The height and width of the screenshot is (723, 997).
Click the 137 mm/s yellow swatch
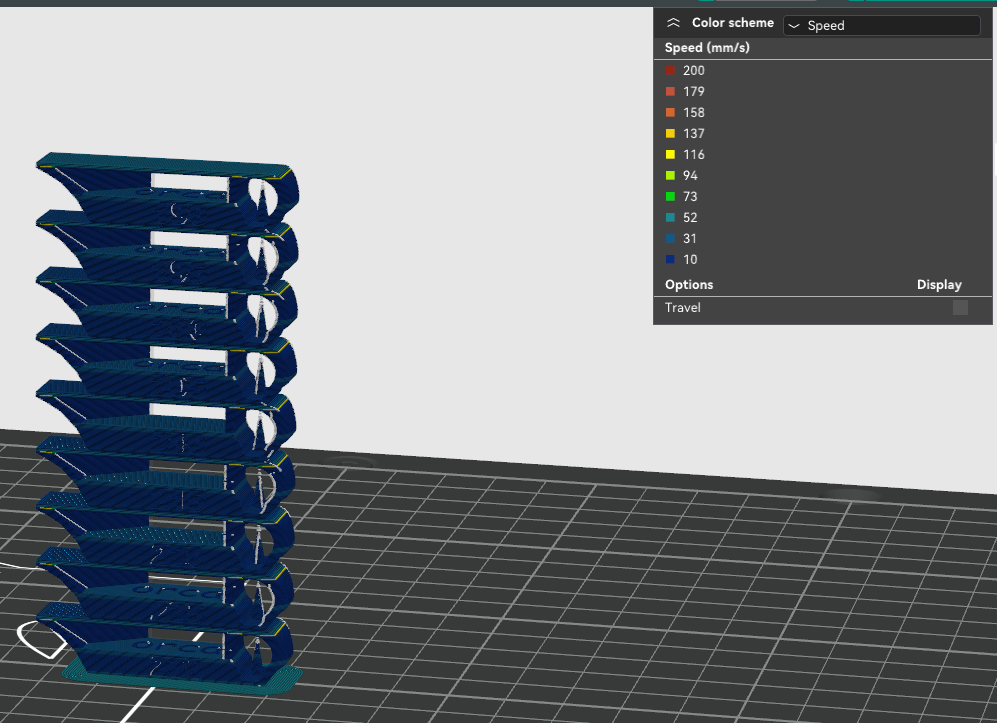click(x=670, y=134)
